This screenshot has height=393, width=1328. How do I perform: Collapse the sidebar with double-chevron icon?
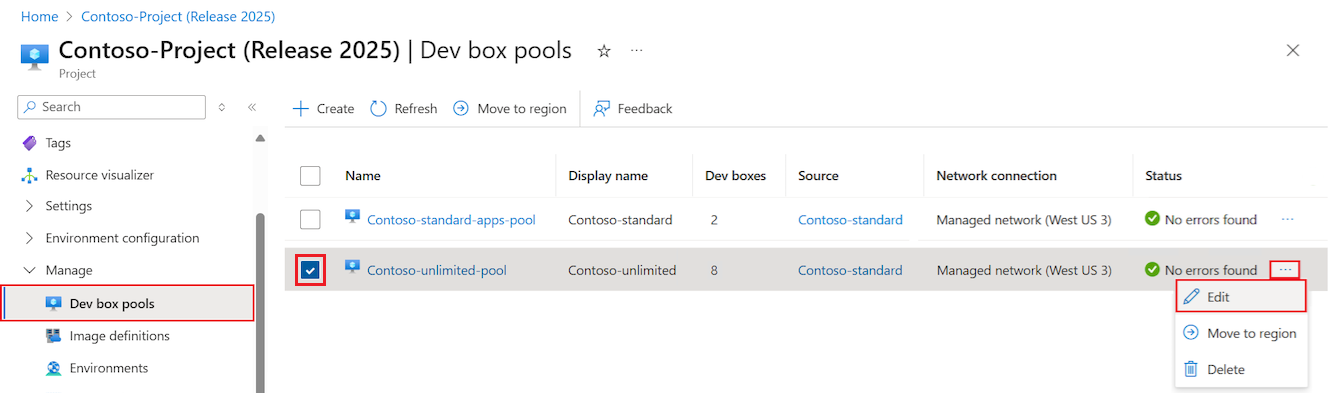tap(252, 107)
